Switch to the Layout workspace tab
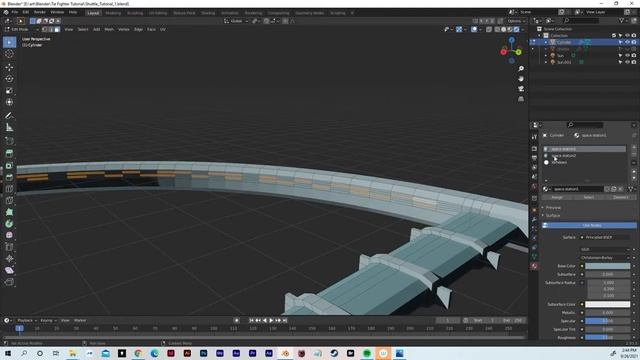The height and width of the screenshot is (360, 640). click(93, 13)
